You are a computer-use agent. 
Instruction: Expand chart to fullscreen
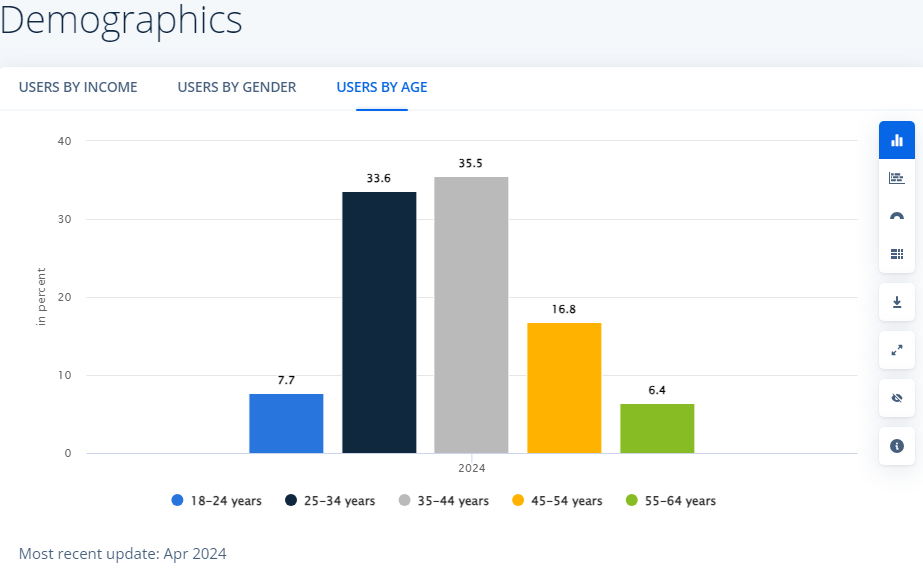pyautogui.click(x=896, y=350)
